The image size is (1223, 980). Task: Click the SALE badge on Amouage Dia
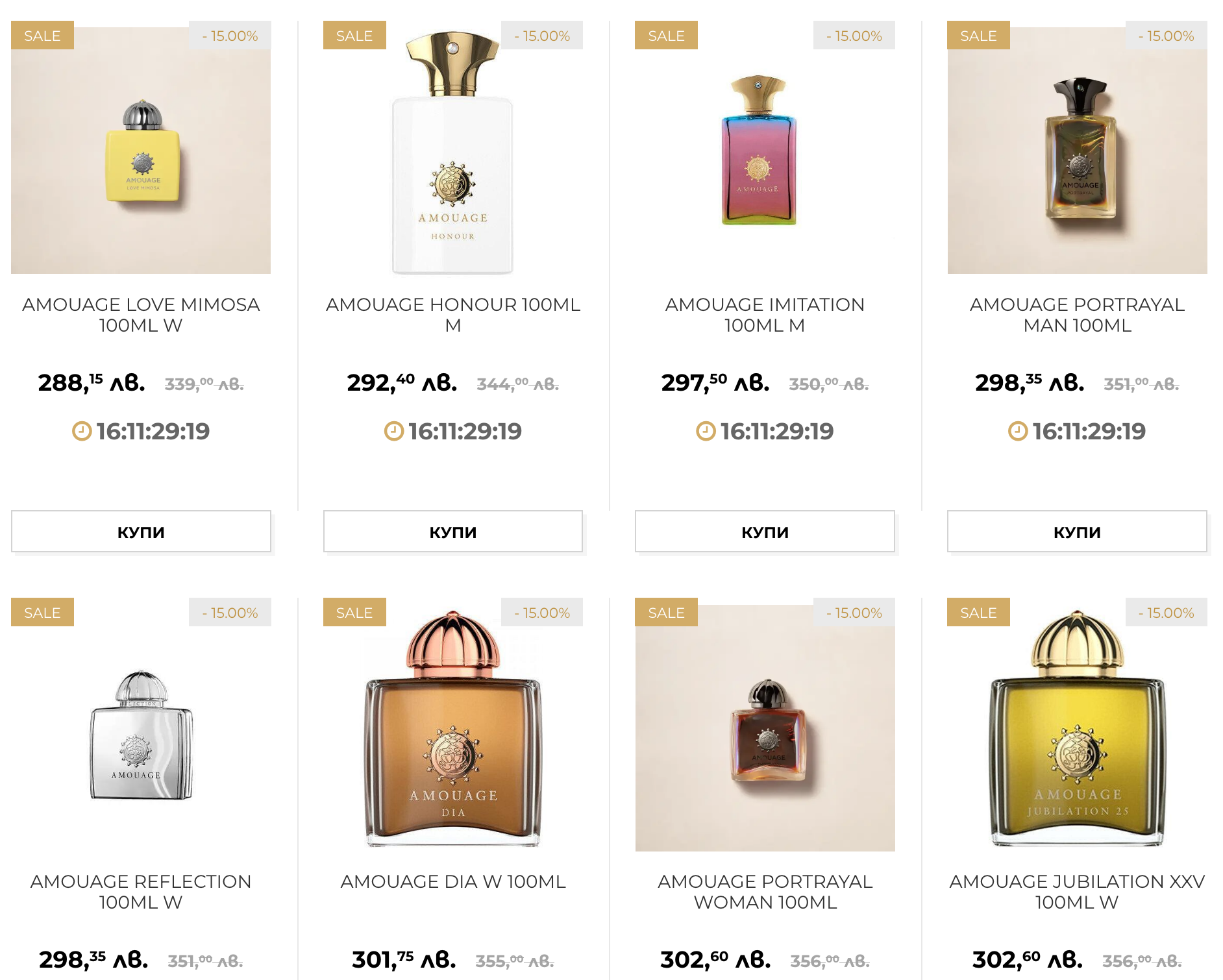click(x=354, y=612)
